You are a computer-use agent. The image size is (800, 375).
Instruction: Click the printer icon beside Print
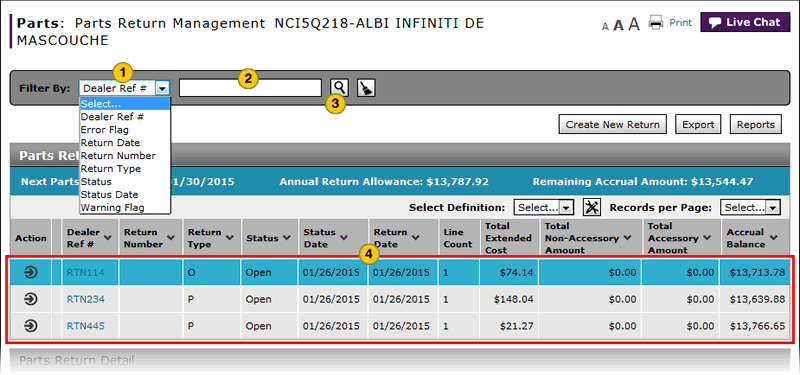(x=656, y=22)
